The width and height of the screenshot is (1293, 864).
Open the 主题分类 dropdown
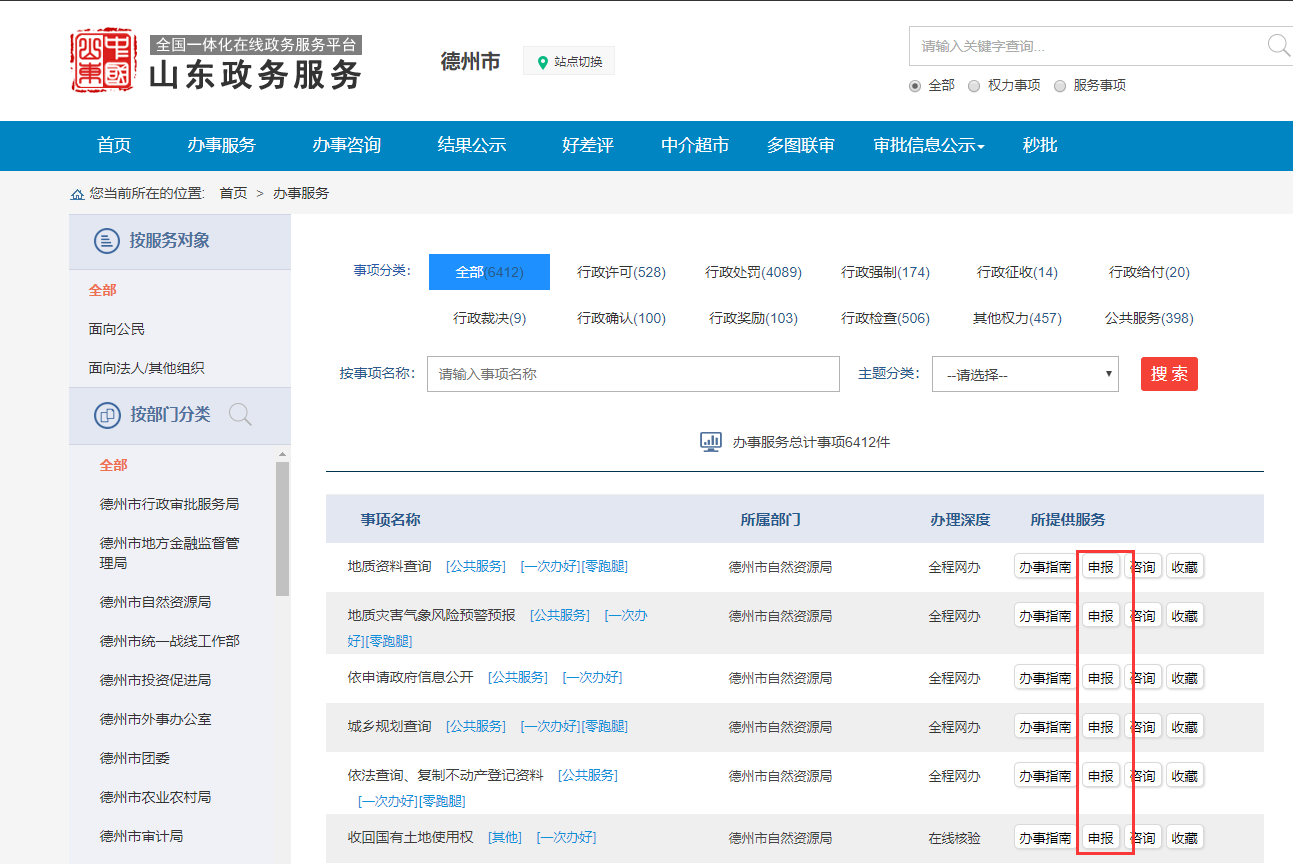point(1025,375)
